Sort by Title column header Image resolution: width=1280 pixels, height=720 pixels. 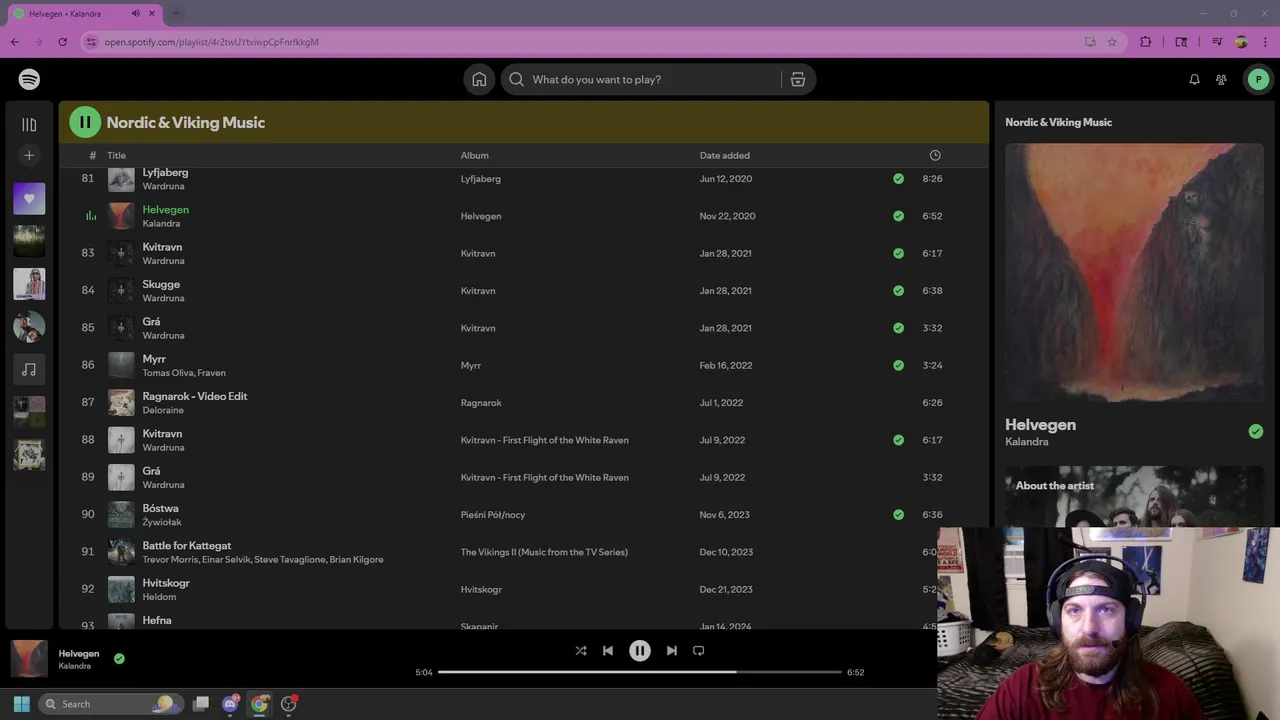click(117, 155)
